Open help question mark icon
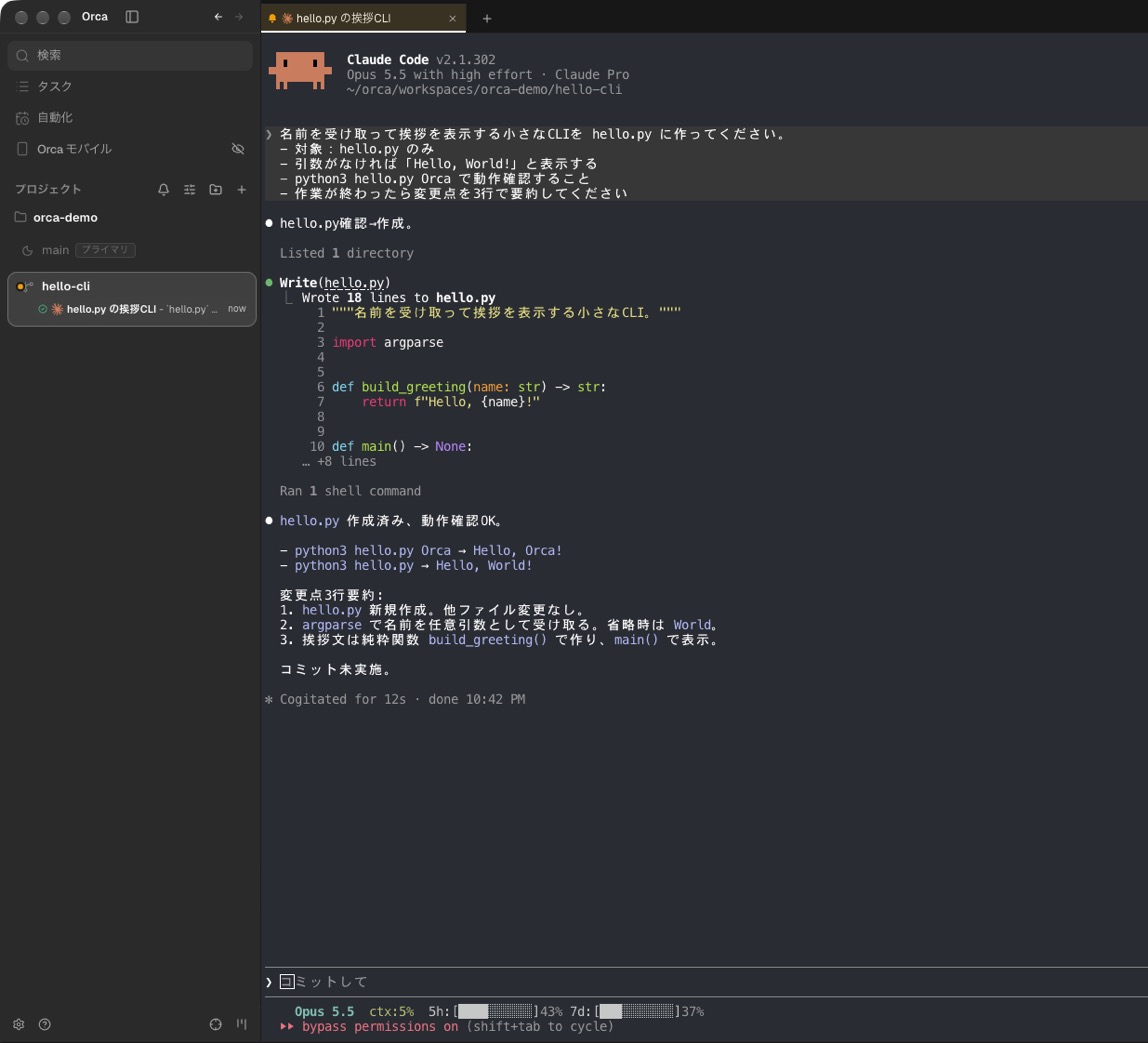The height and width of the screenshot is (1043, 1148). 45,1025
